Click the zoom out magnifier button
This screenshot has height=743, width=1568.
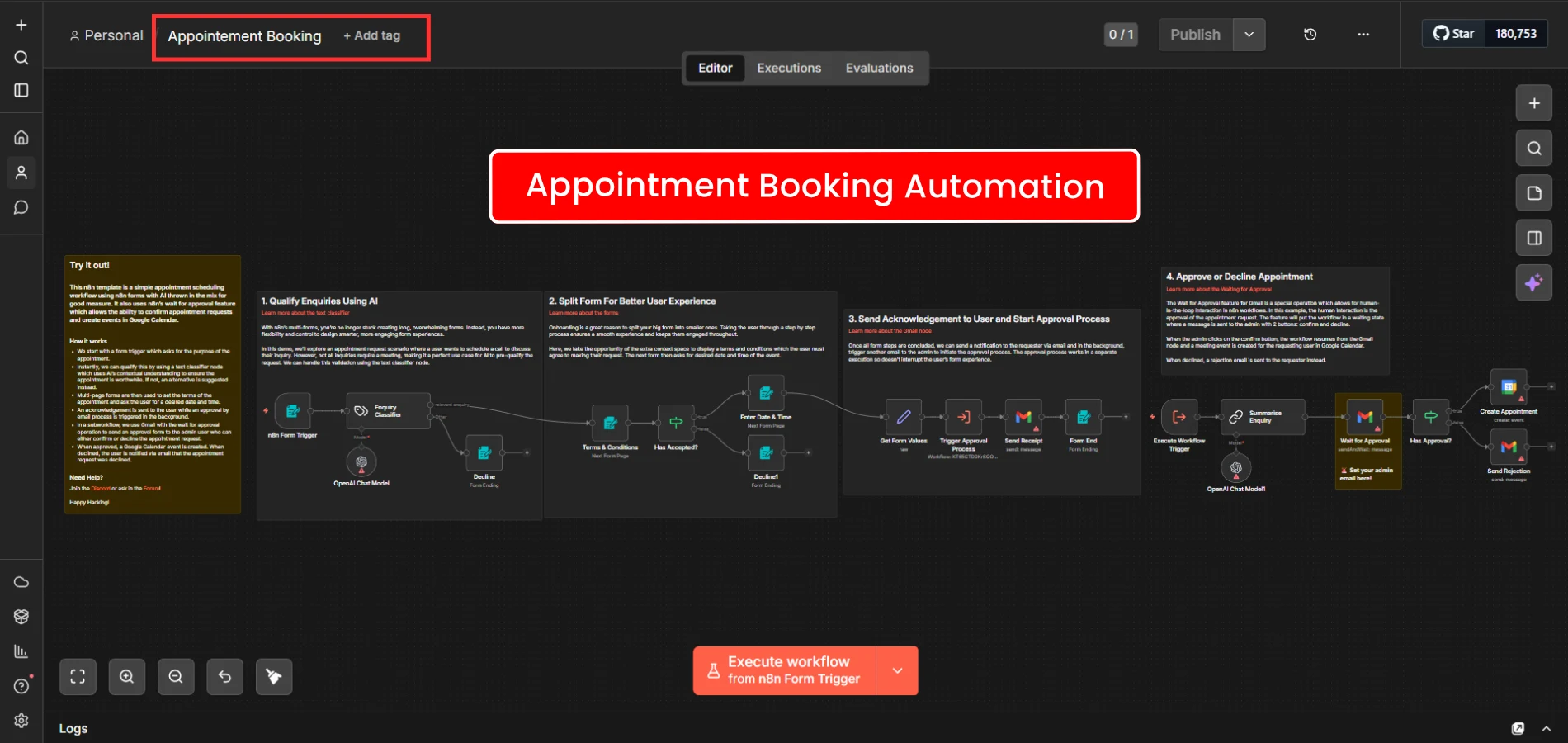(176, 677)
